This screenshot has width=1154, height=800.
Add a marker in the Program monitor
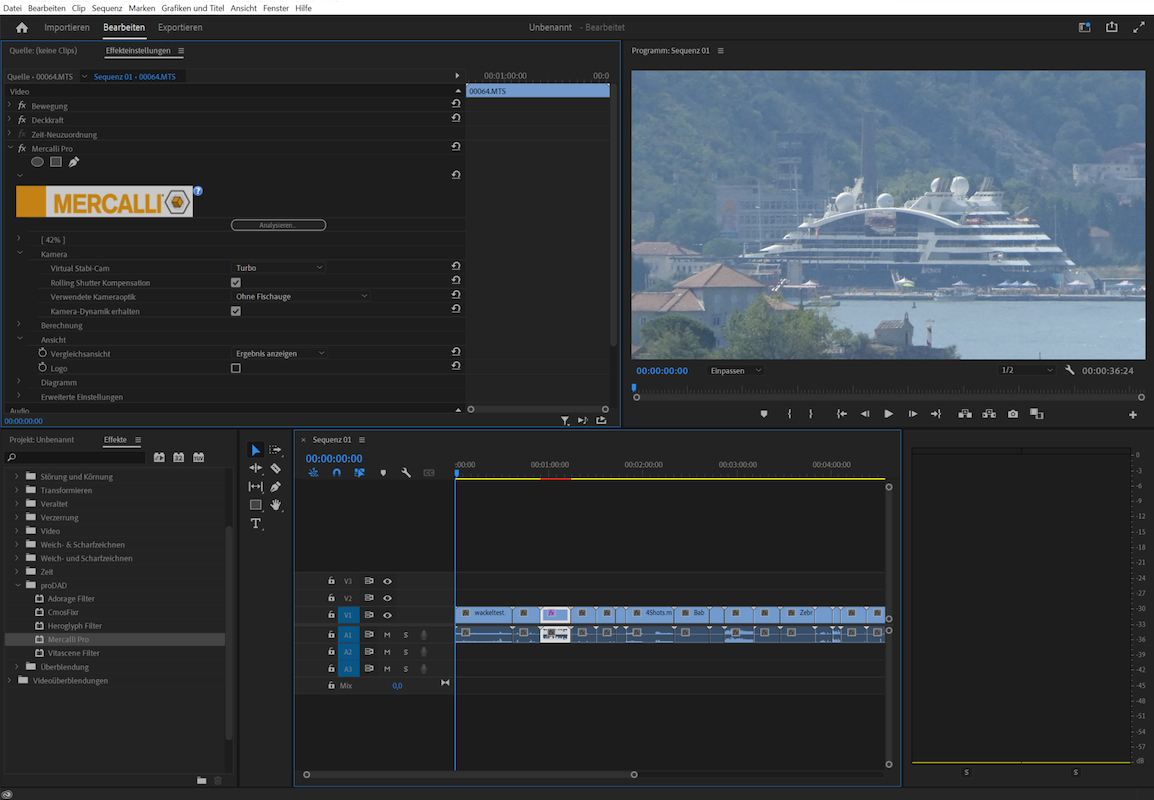(x=763, y=413)
